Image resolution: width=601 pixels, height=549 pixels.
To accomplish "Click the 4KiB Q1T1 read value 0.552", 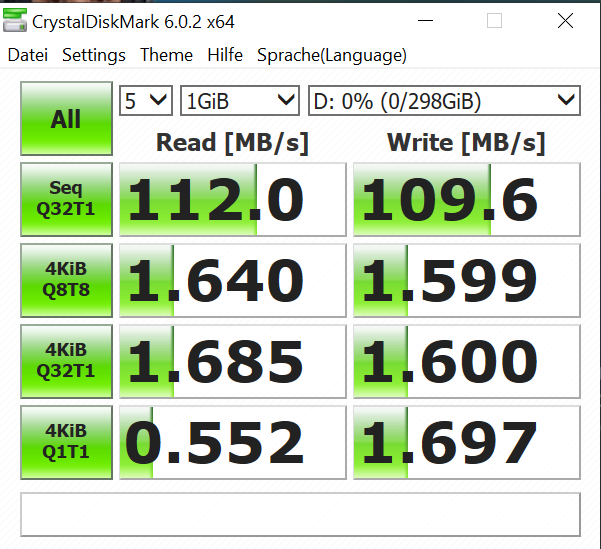I will tap(233, 442).
